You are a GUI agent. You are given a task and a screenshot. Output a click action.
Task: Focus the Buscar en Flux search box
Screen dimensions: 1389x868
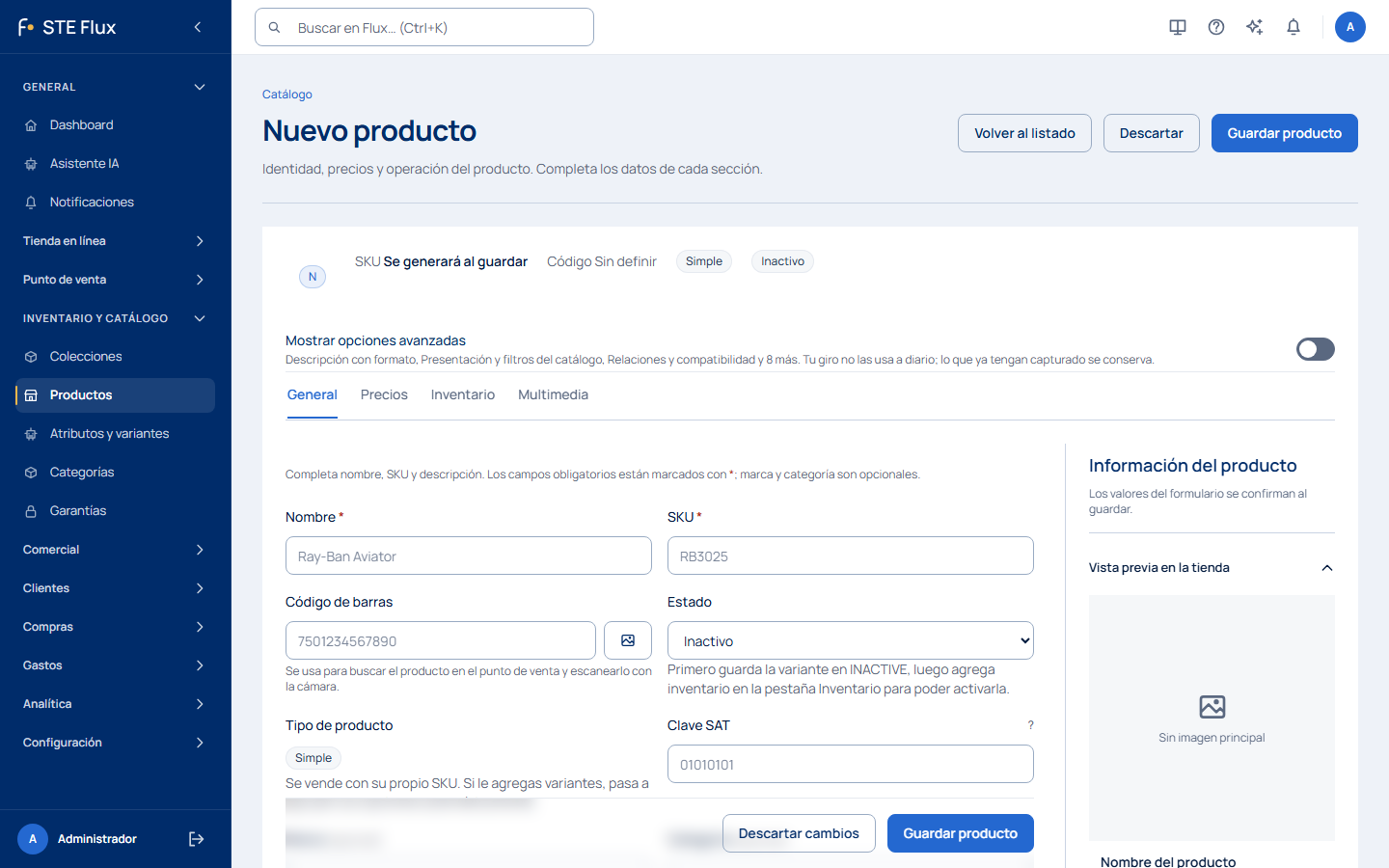coord(424,27)
